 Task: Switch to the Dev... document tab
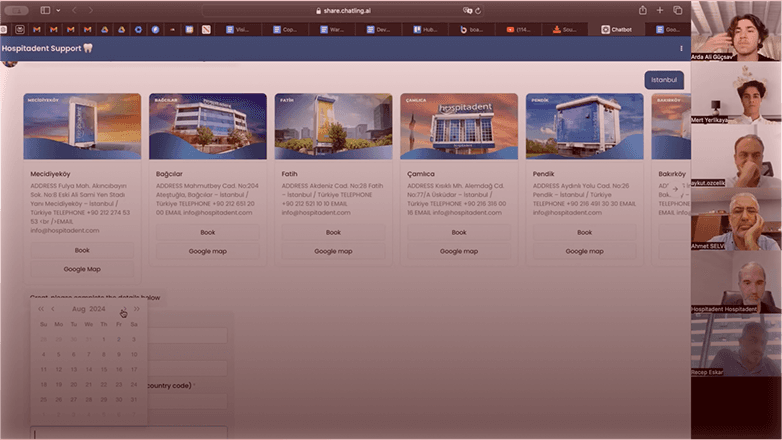click(x=379, y=29)
